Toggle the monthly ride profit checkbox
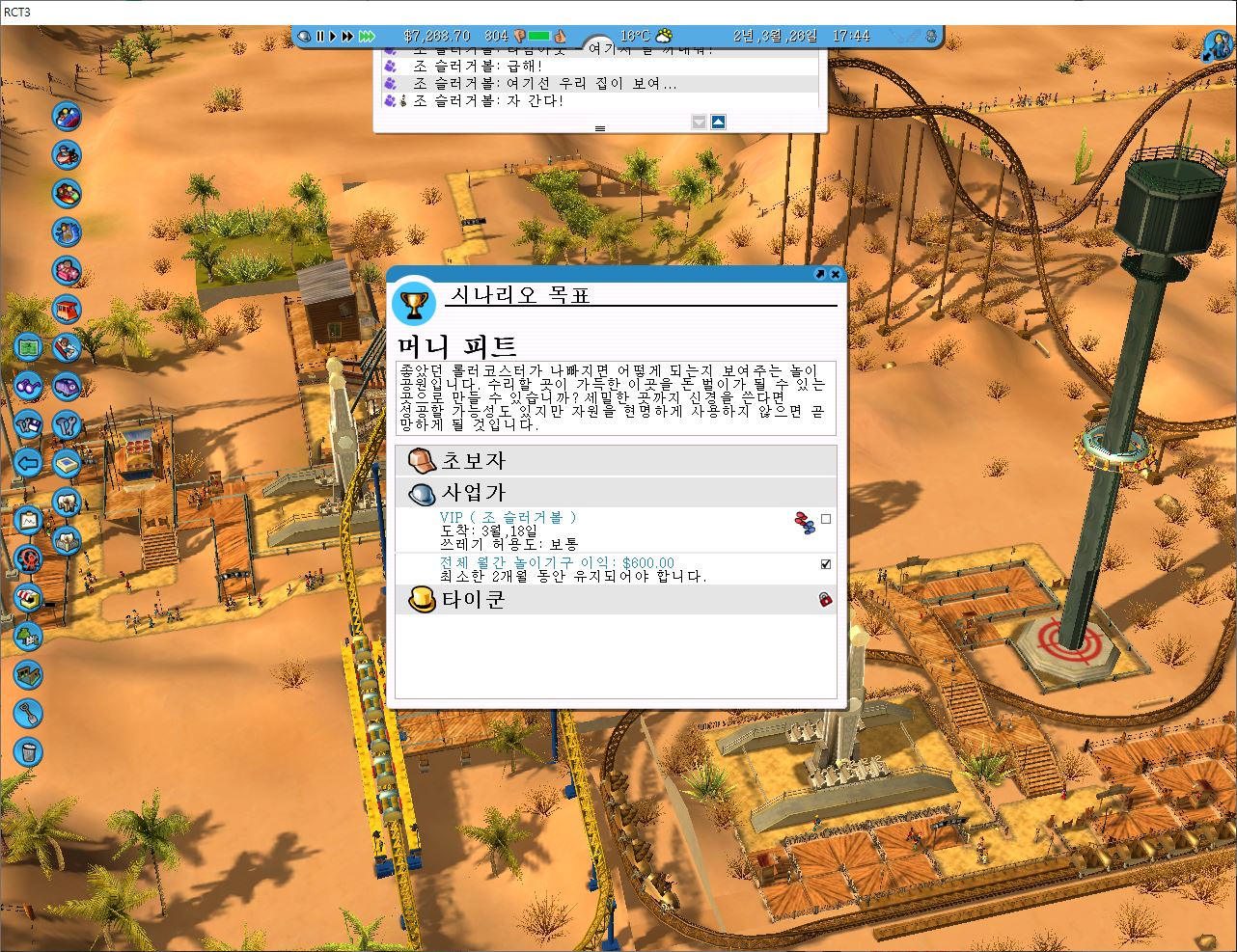This screenshot has height=952, width=1237. pos(826,564)
